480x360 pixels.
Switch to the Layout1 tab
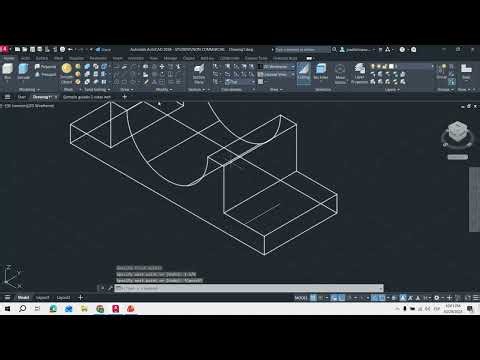[x=42, y=297]
